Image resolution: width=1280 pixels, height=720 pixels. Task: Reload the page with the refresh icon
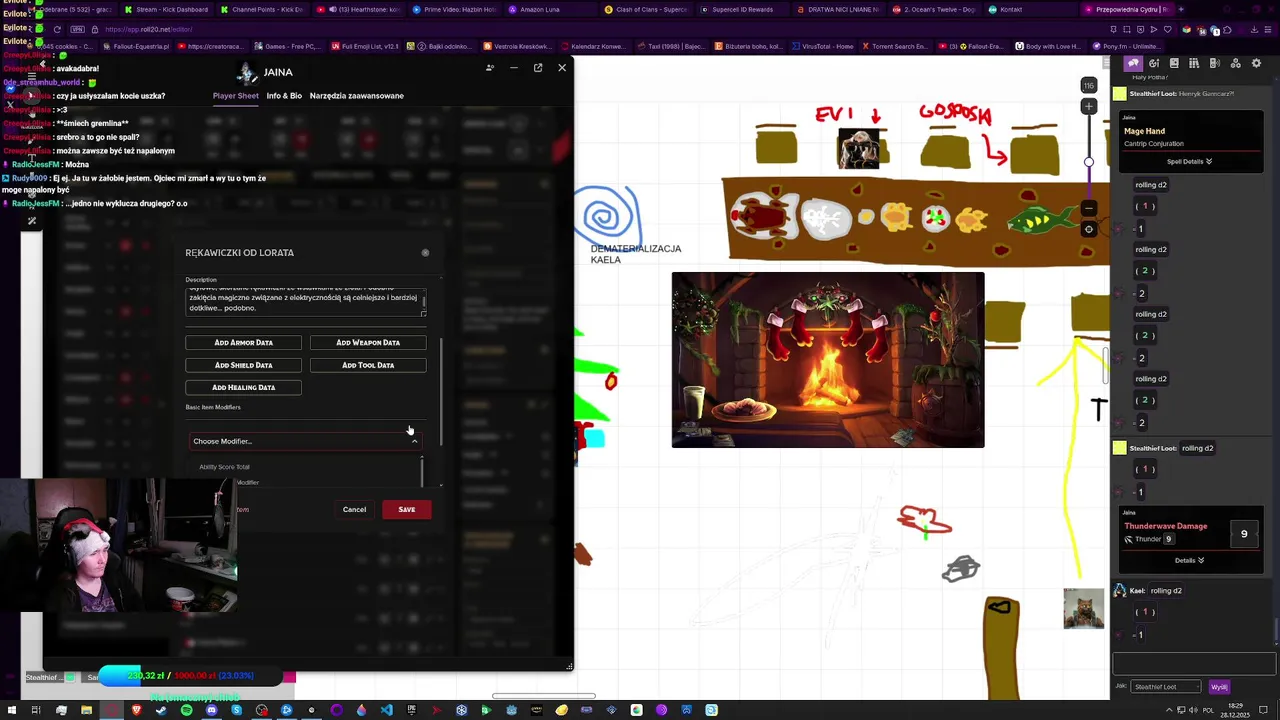57,30
